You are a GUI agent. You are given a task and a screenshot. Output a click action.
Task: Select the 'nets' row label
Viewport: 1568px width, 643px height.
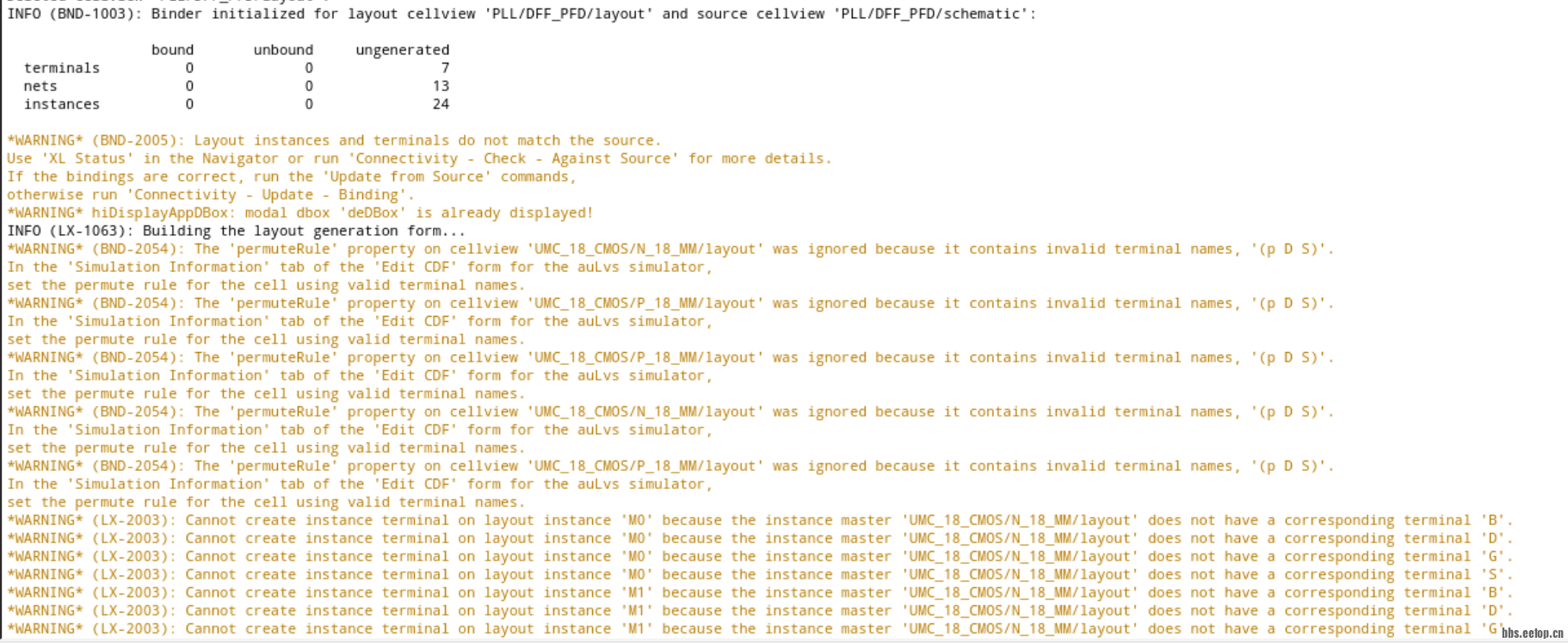point(40,86)
